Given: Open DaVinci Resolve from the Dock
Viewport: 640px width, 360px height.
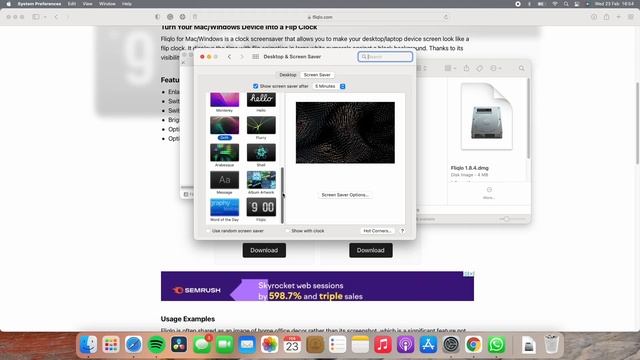Looking at the screenshot, I should pos(179,345).
